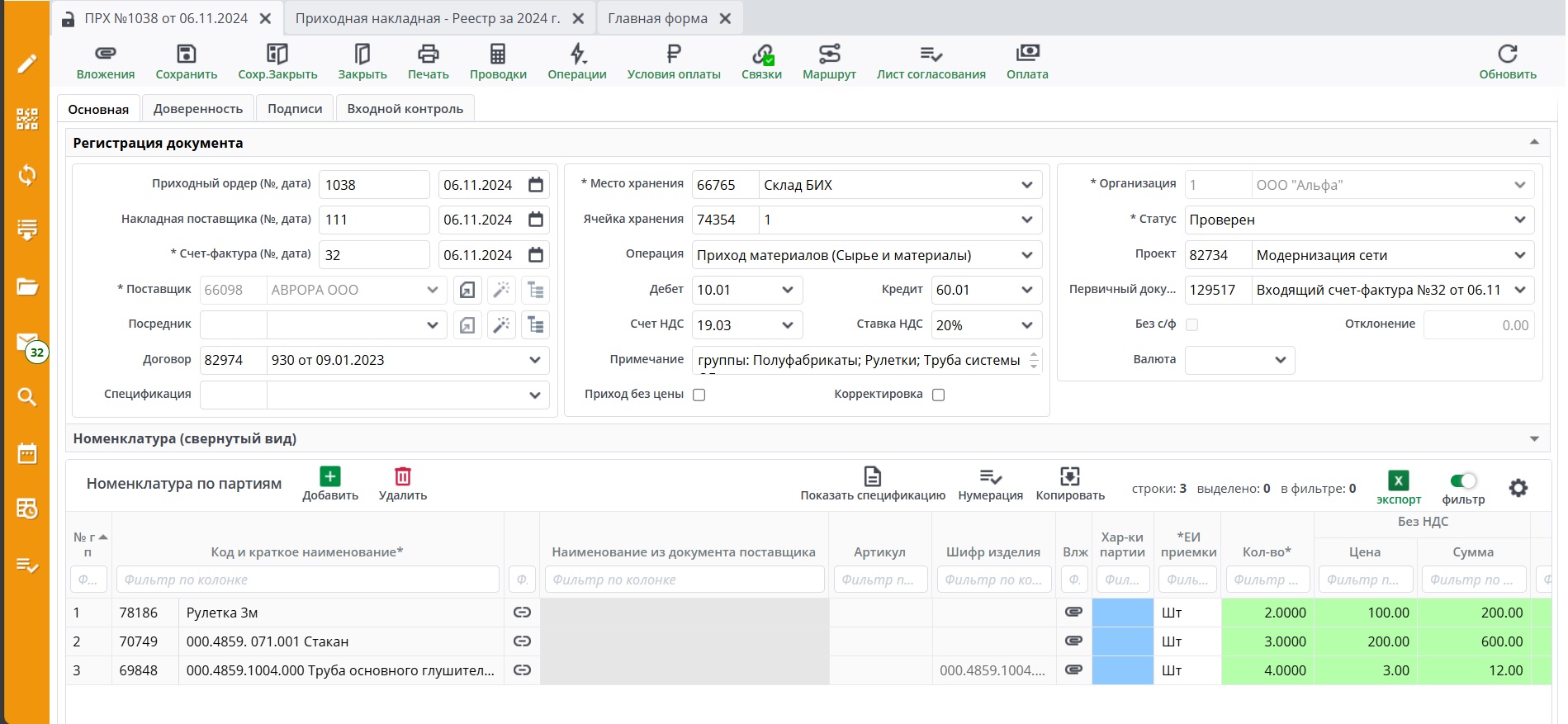Open the Связки links icon
Viewport: 1568px width, 724px height.
coord(760,54)
